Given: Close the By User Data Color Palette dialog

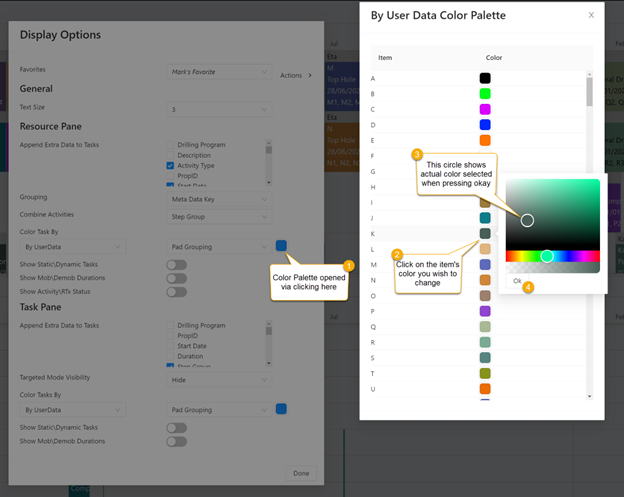Looking at the screenshot, I should point(591,16).
